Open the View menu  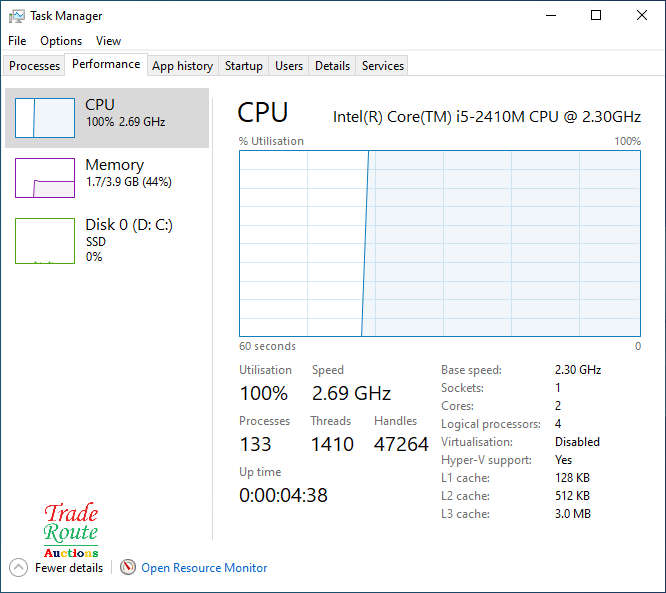(108, 41)
